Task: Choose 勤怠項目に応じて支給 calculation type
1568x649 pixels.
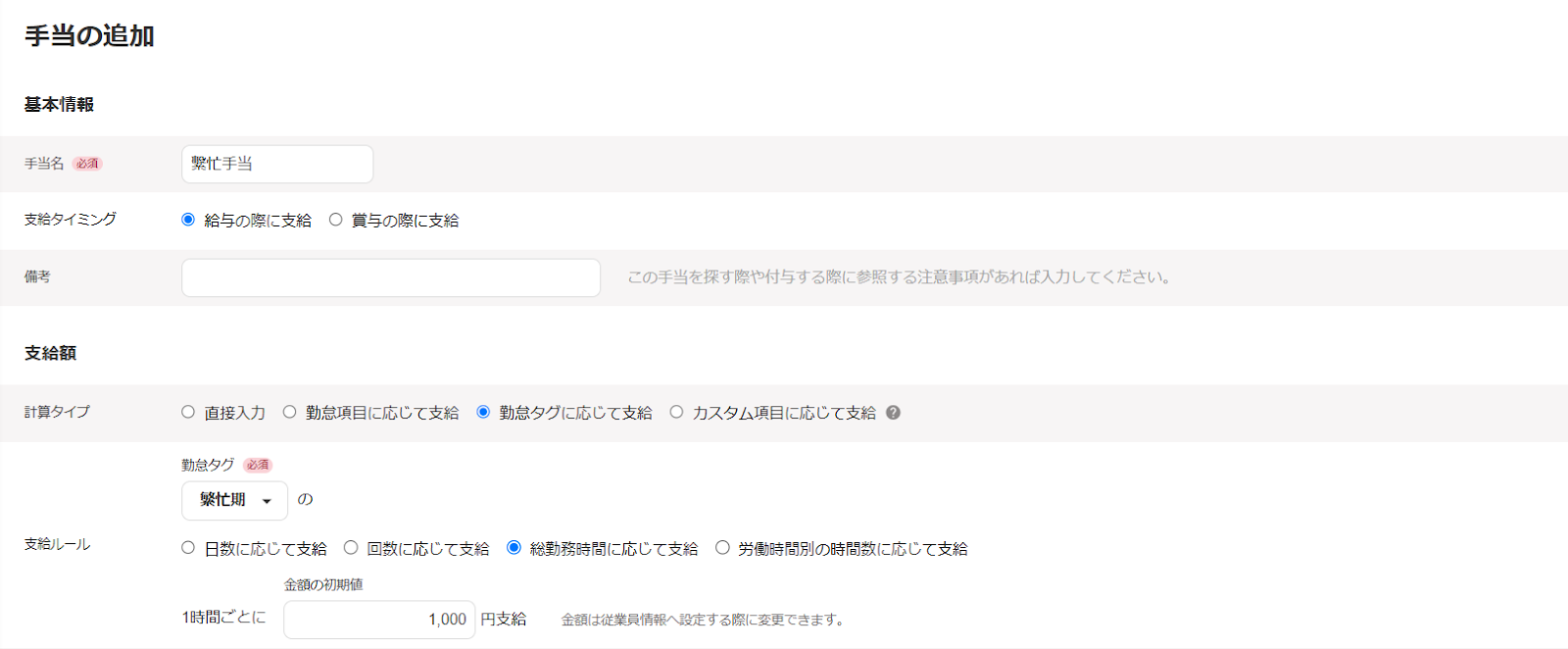Action: pyautogui.click(x=289, y=412)
